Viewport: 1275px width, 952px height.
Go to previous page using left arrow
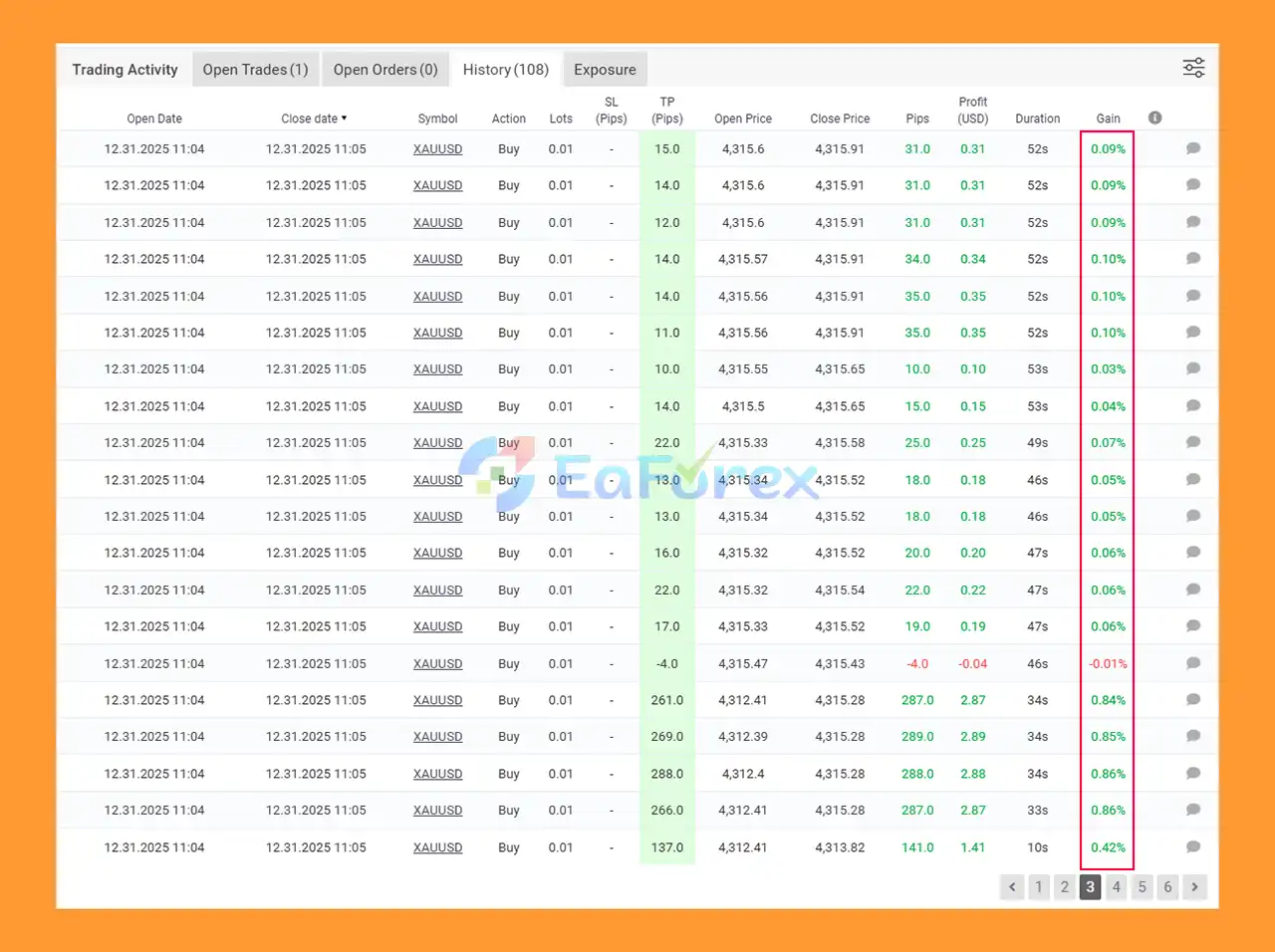click(1012, 886)
